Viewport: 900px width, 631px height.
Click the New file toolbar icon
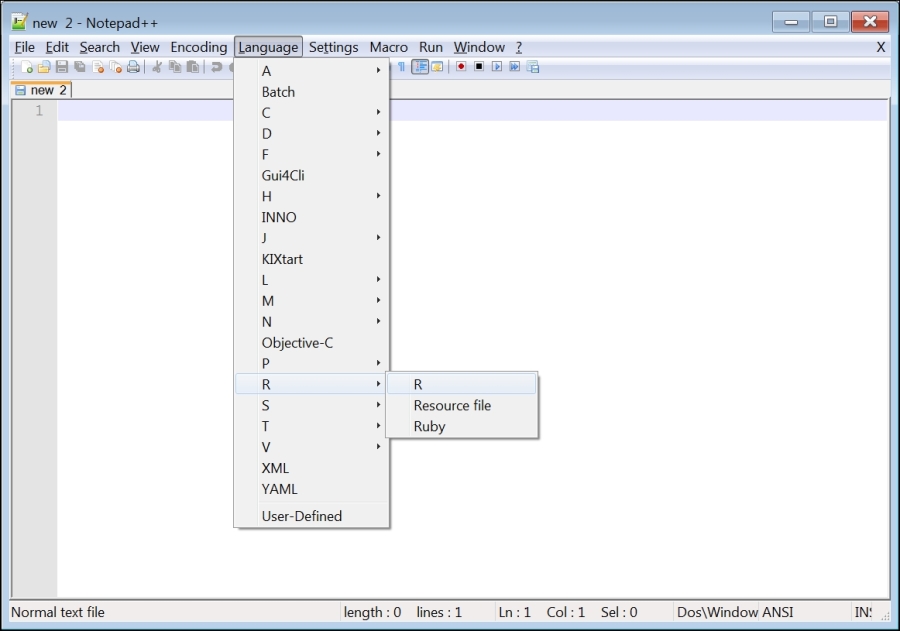tap(26, 67)
